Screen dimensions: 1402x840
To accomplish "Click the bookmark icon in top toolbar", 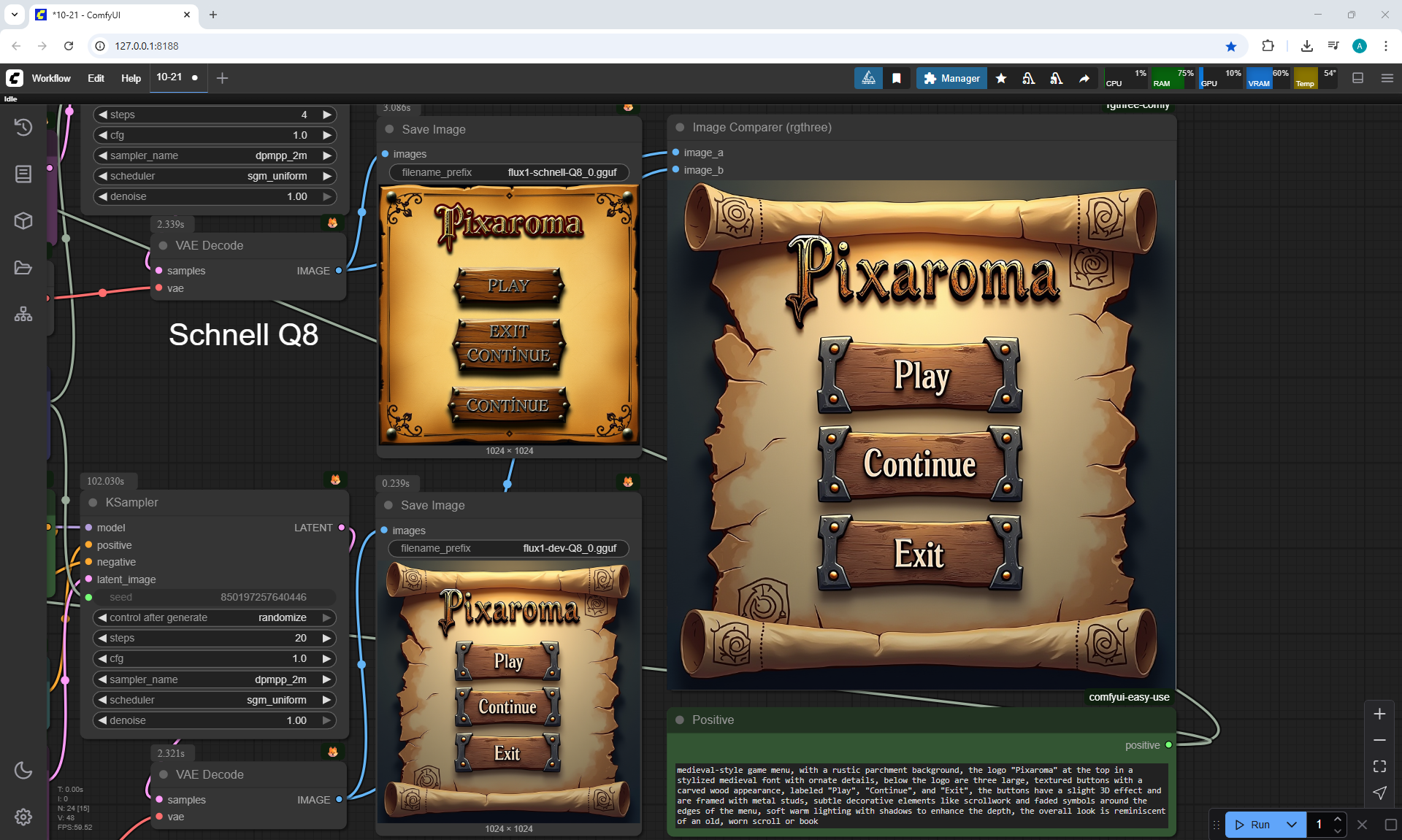I will tap(897, 78).
